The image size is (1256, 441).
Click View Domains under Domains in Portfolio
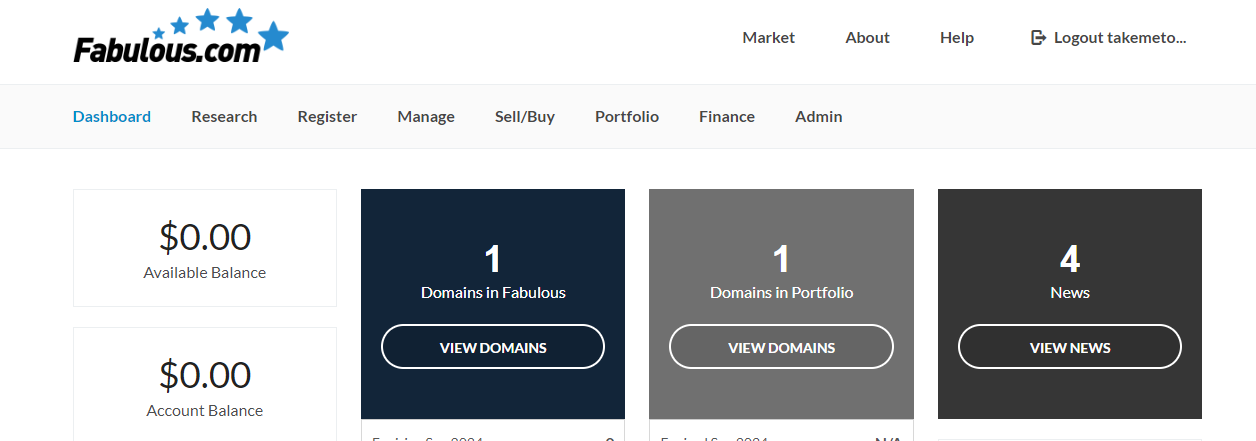[781, 347]
